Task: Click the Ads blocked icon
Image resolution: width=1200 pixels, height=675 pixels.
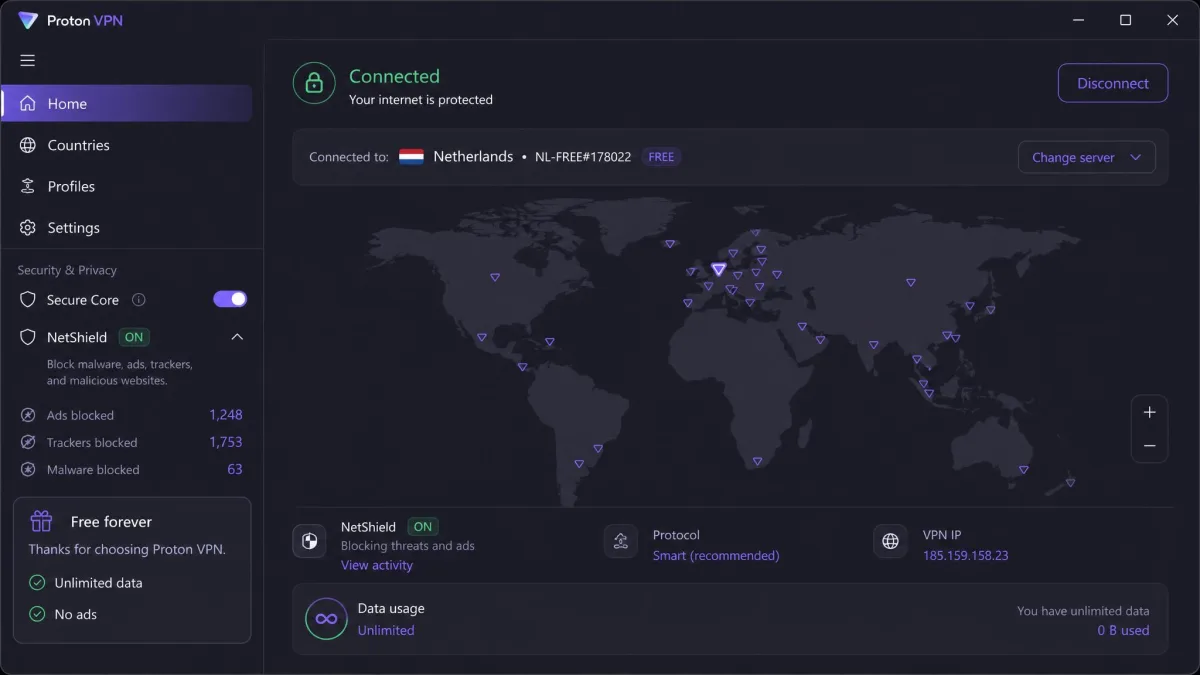Action: tap(28, 415)
